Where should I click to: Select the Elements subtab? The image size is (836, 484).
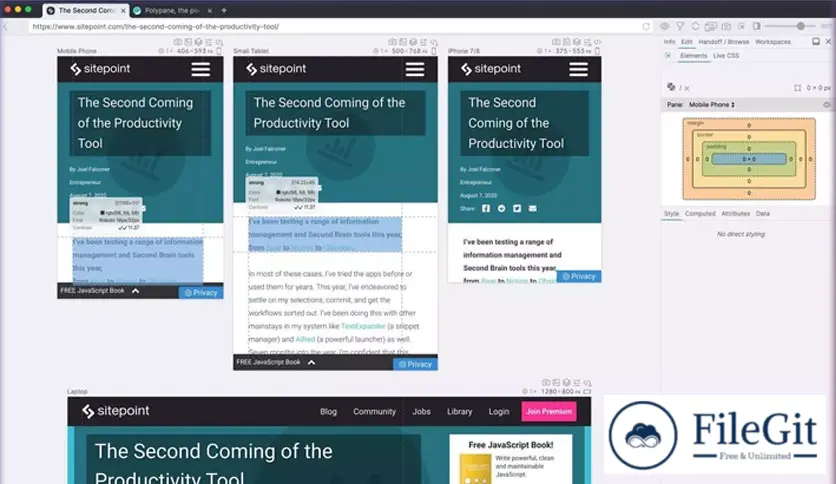click(693, 55)
